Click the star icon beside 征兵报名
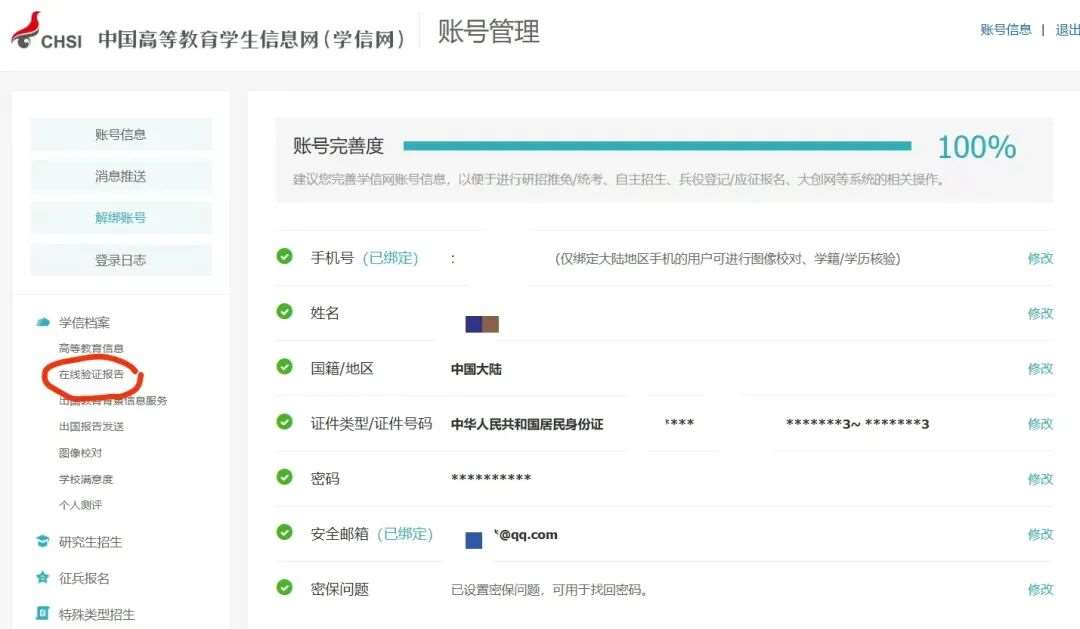This screenshot has width=1080, height=629. 42,578
